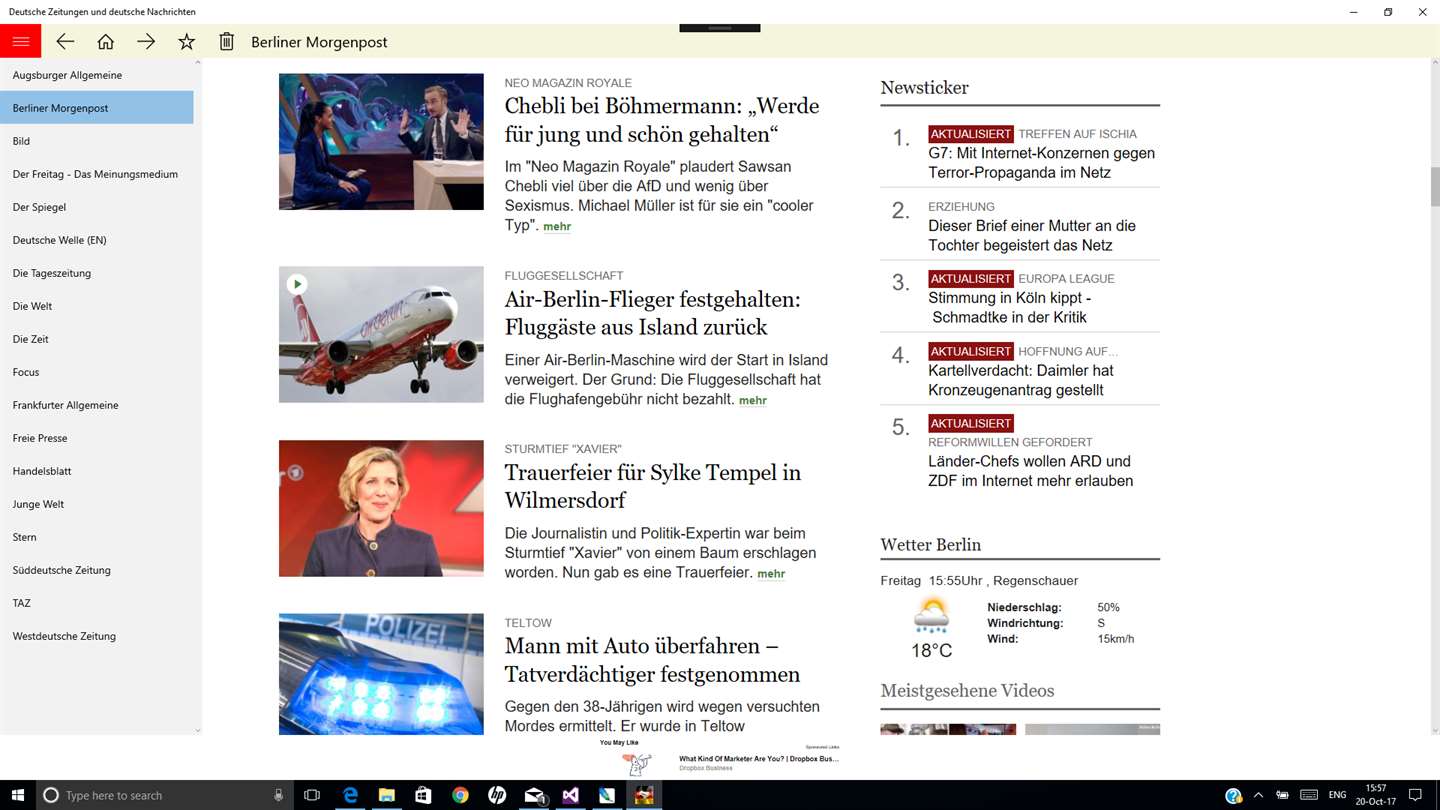Viewport: 1440px width, 810px height.
Task: Open Mail app from taskbar
Action: point(534,795)
